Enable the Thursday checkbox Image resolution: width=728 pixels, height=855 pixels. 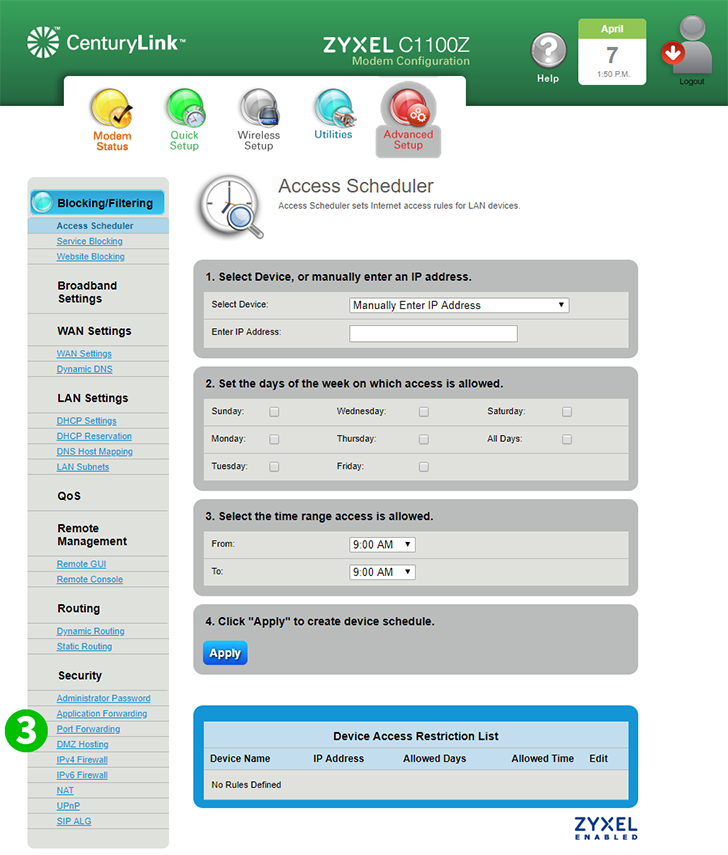(424, 439)
